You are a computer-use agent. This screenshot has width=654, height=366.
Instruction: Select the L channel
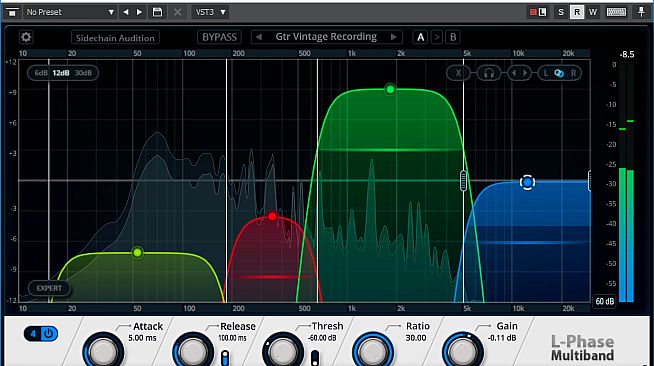click(546, 73)
